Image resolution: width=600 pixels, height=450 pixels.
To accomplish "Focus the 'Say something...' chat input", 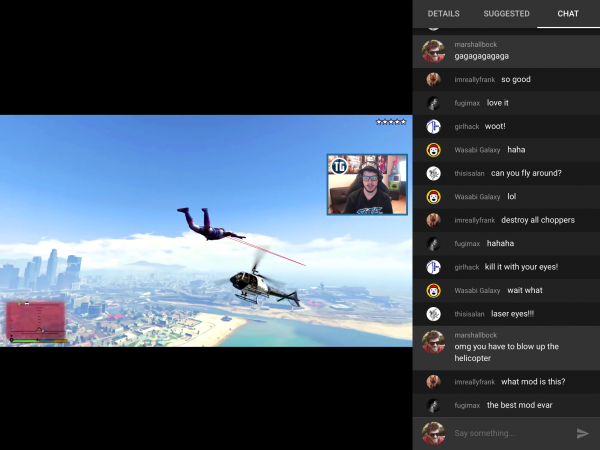I will 511,433.
